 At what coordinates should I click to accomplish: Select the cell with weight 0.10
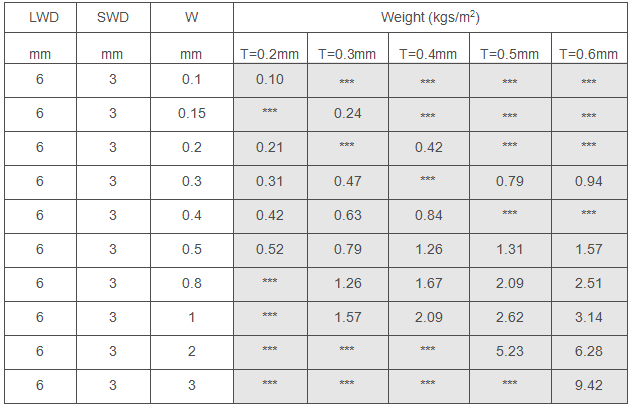pyautogui.click(x=270, y=80)
